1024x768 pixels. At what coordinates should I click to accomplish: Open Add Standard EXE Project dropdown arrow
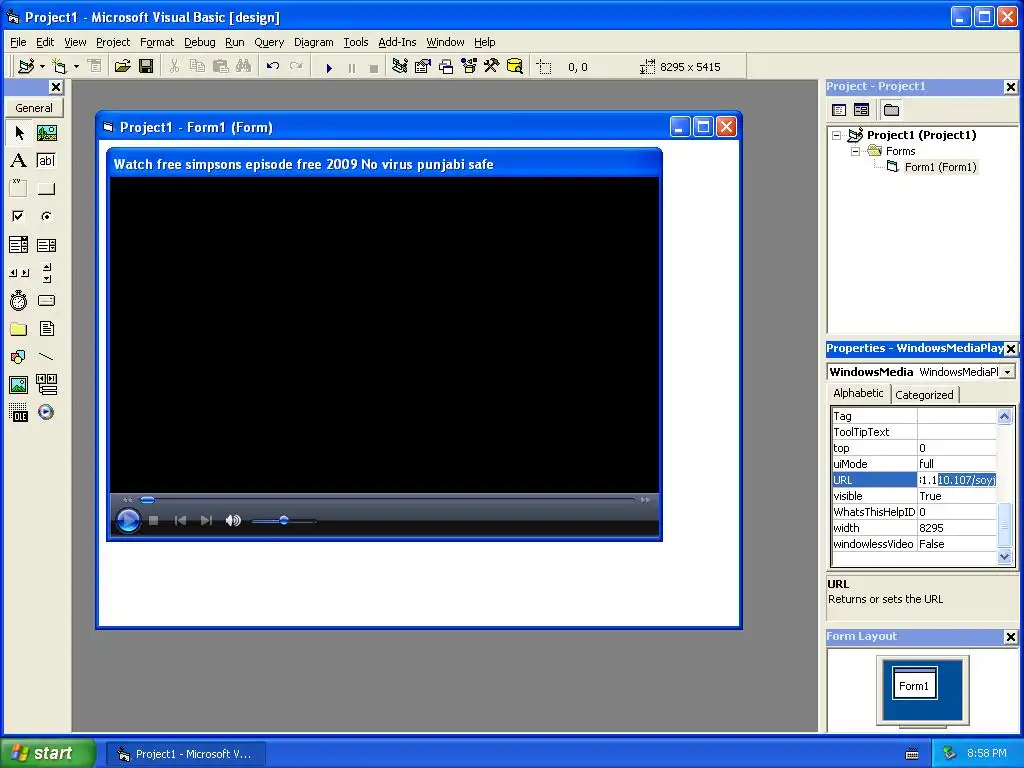click(x=42, y=67)
